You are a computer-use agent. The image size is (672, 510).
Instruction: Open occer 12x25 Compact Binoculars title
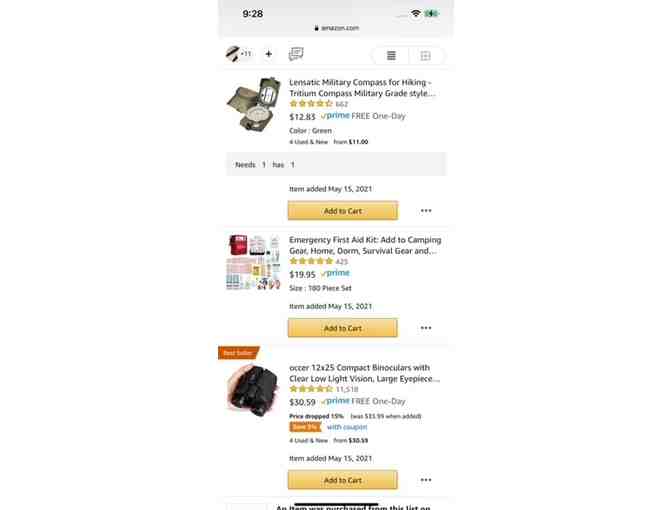[x=364, y=373]
